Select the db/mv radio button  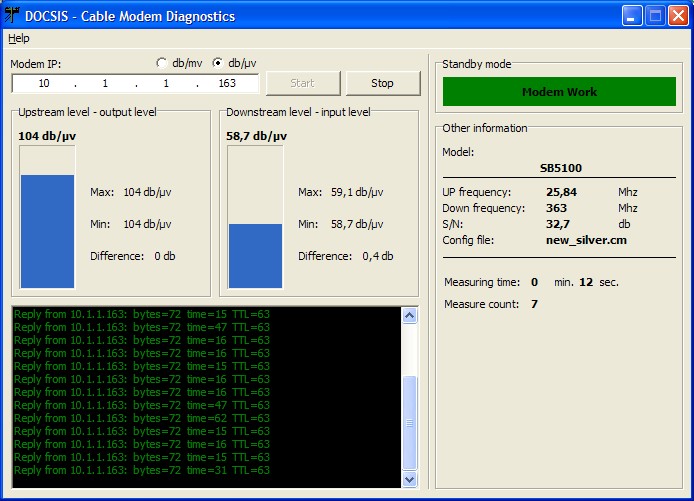[161, 63]
